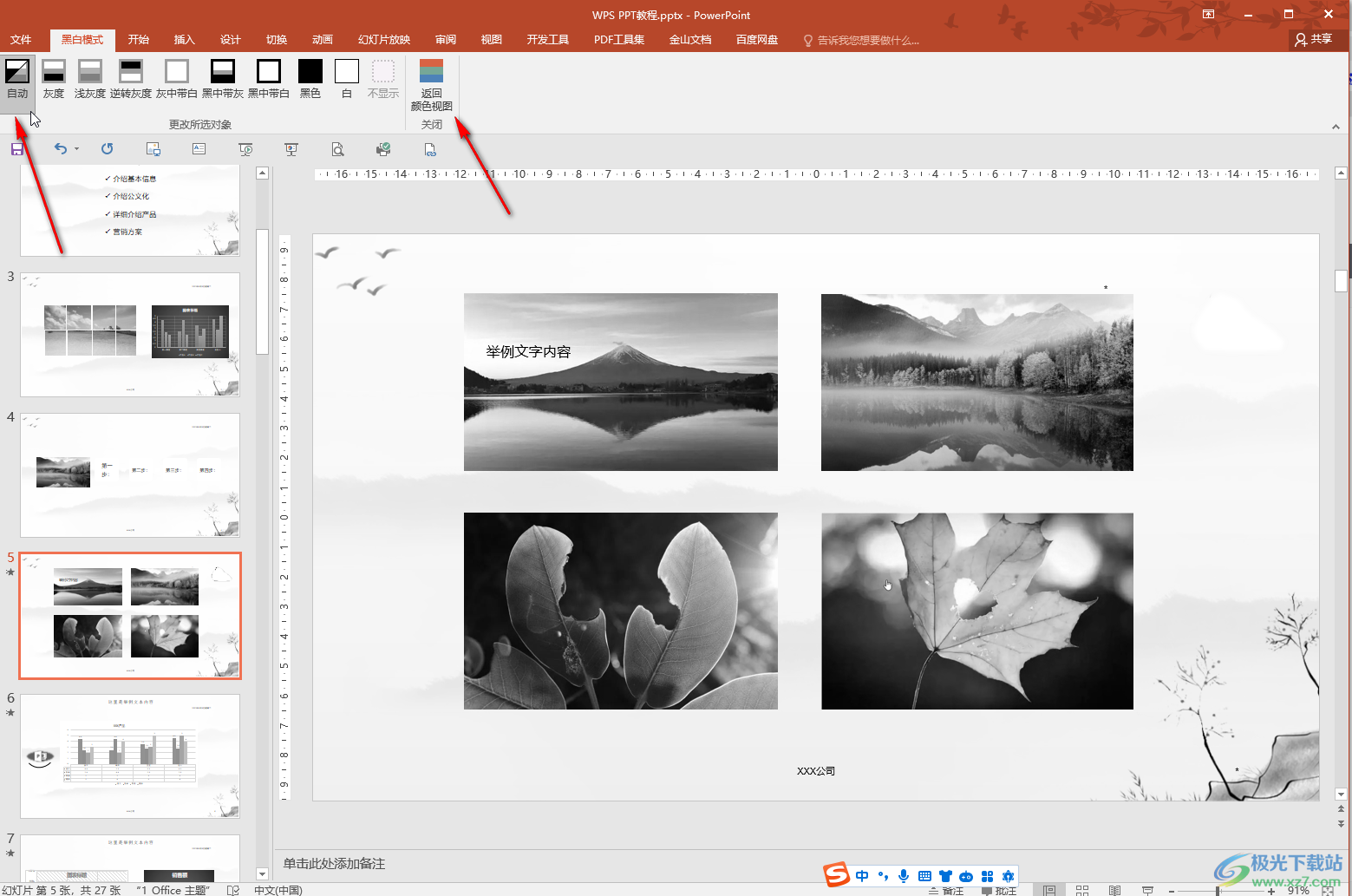1352x896 pixels.
Task: Open Sogou skin (shirt) icon
Action: (945, 876)
